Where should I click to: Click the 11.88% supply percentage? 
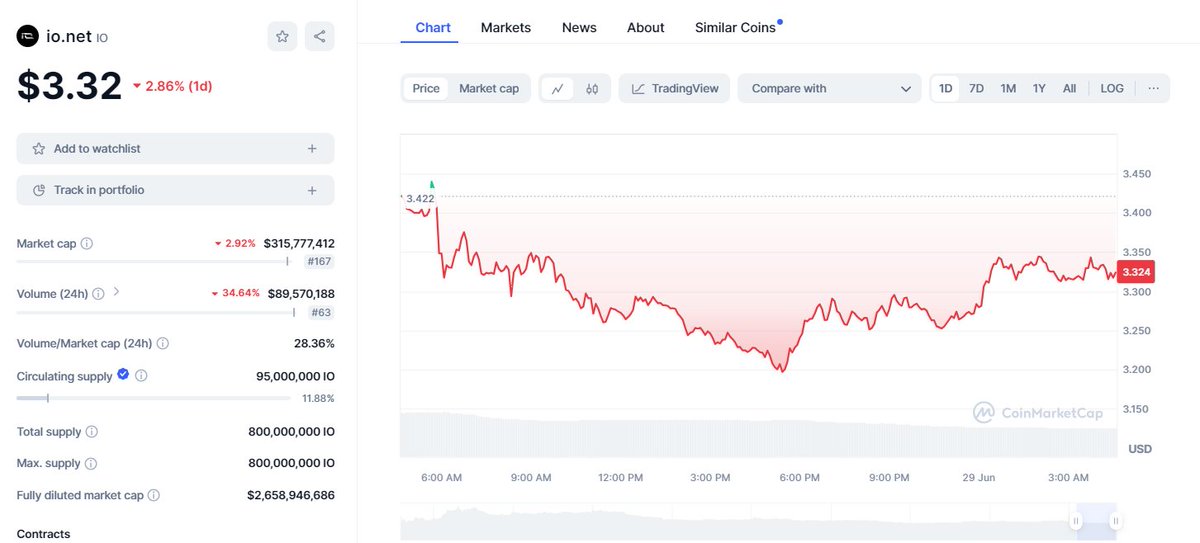pyautogui.click(x=318, y=398)
